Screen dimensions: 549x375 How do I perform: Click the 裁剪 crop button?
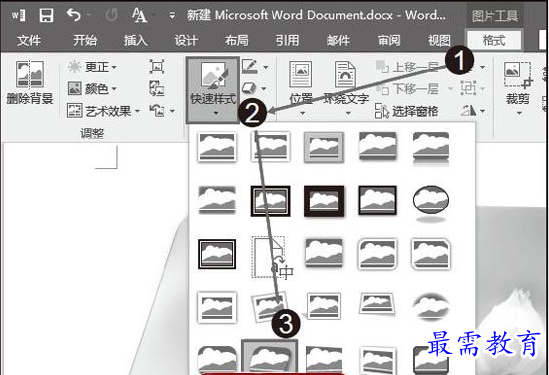pyautogui.click(x=517, y=83)
